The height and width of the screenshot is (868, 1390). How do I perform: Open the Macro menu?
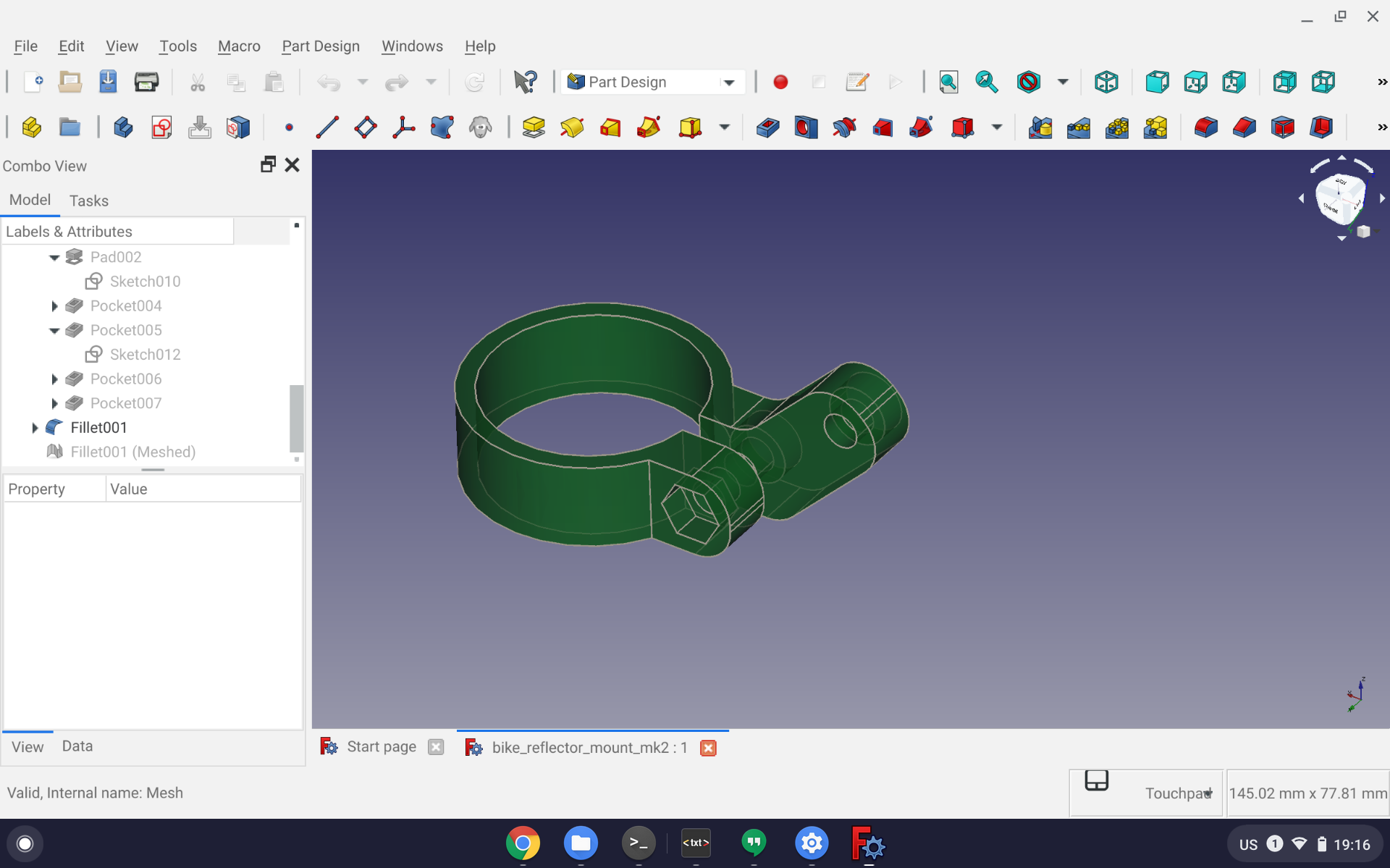(239, 46)
